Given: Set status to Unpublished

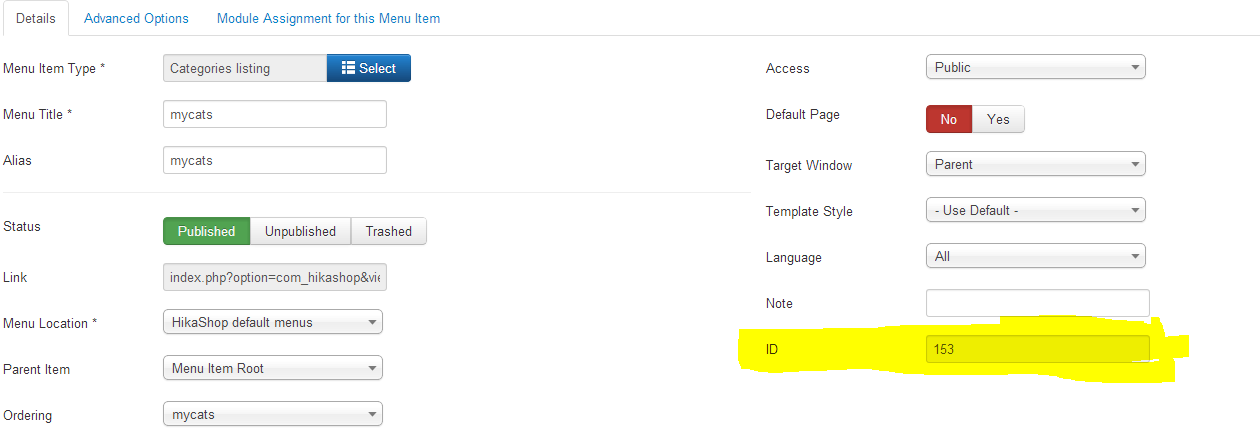Looking at the screenshot, I should (x=300, y=231).
